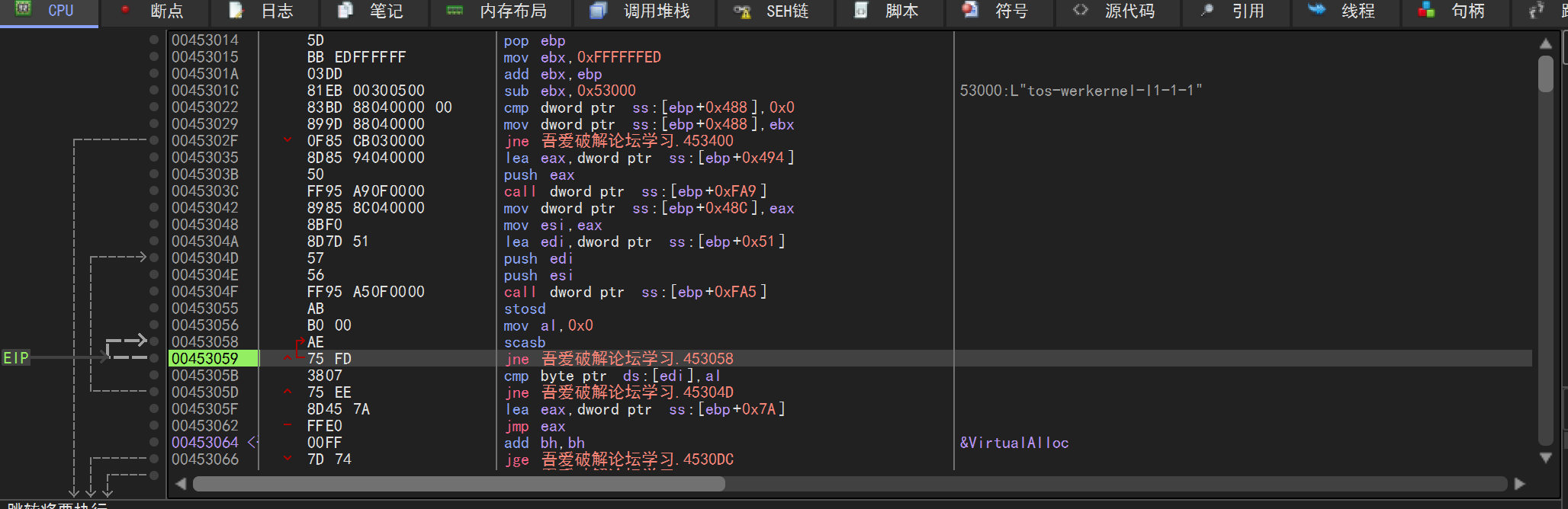Switch to the Handles (句柄) tab
1568x509 pixels.
point(1467,11)
